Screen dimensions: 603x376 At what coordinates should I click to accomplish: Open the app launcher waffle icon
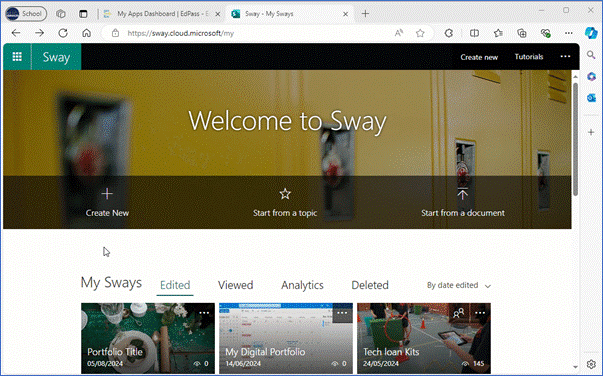coord(17,57)
